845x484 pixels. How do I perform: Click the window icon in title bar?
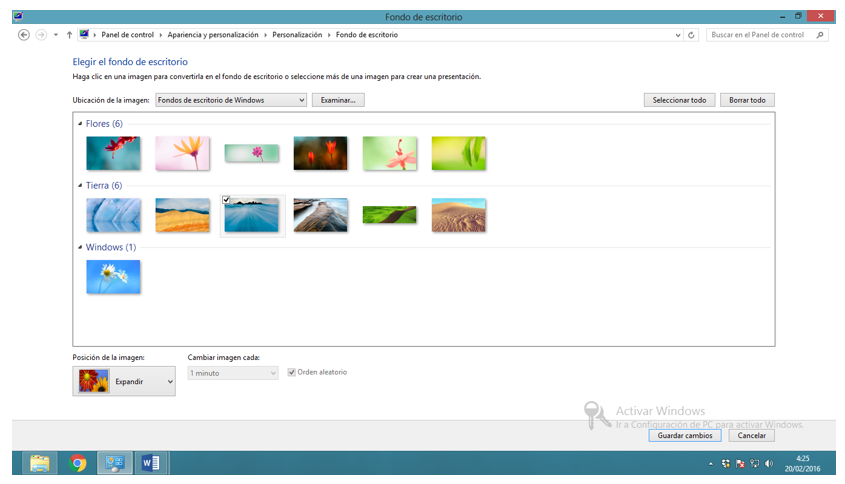18,16
